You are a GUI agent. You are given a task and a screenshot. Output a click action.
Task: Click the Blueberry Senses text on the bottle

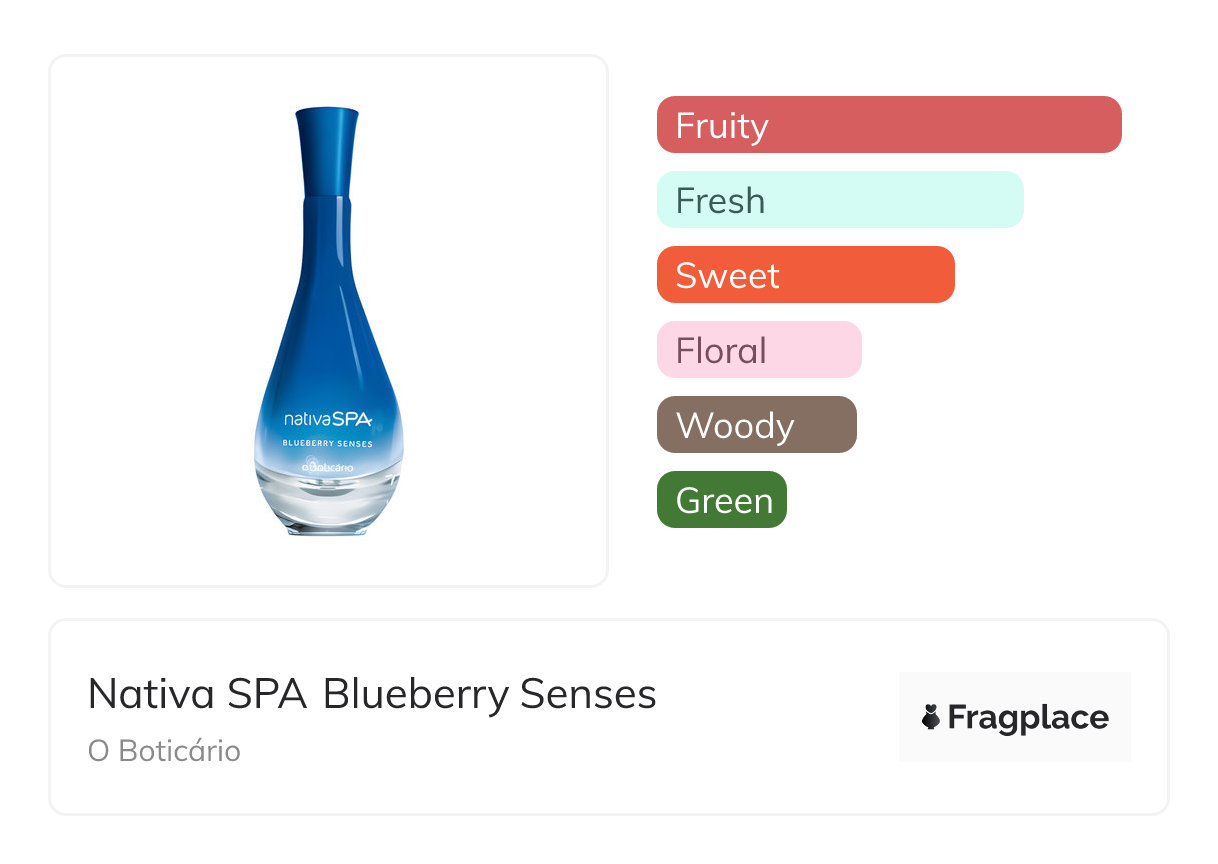coord(328,443)
